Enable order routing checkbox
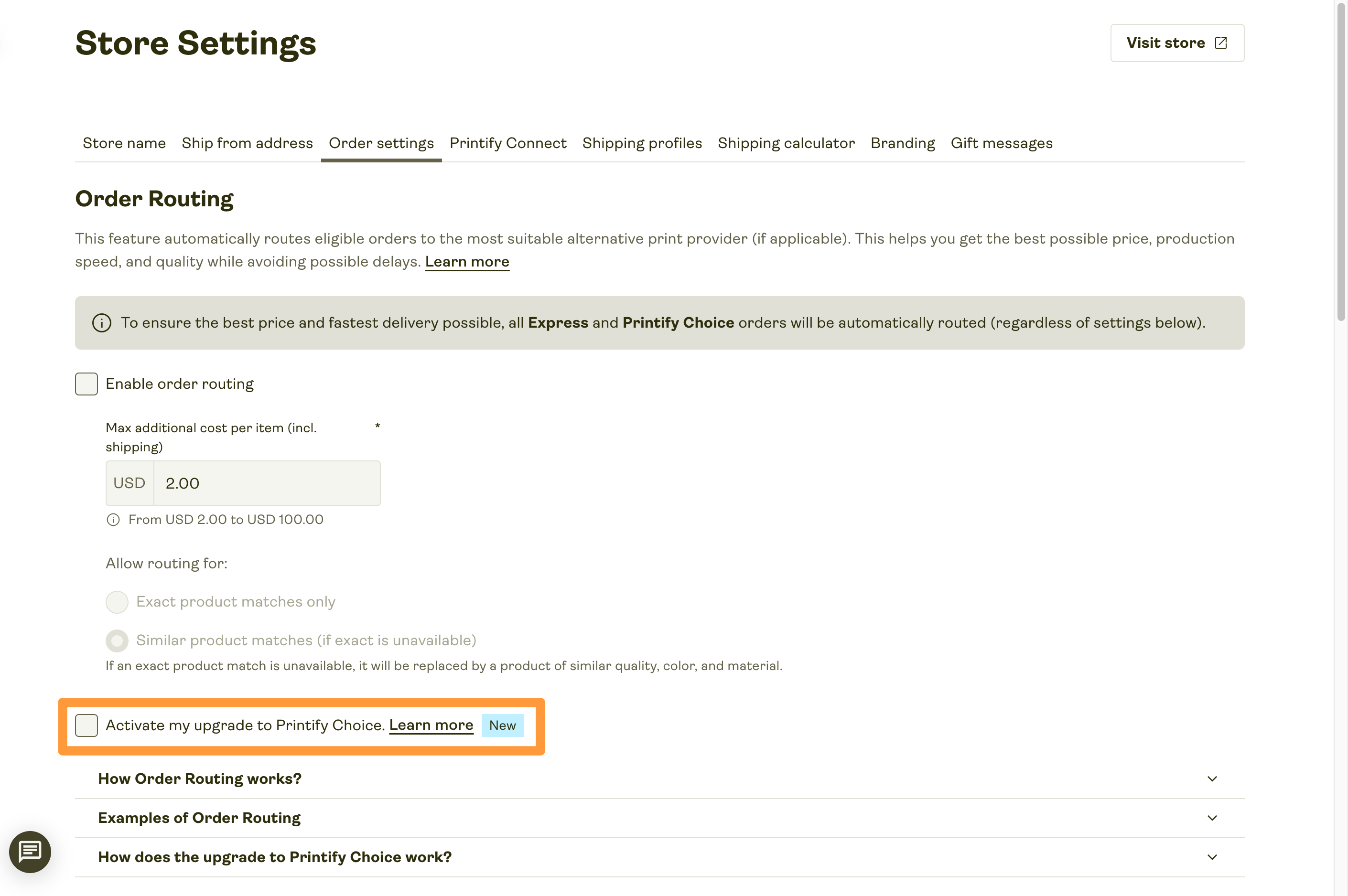This screenshot has width=1348, height=896. (x=86, y=384)
